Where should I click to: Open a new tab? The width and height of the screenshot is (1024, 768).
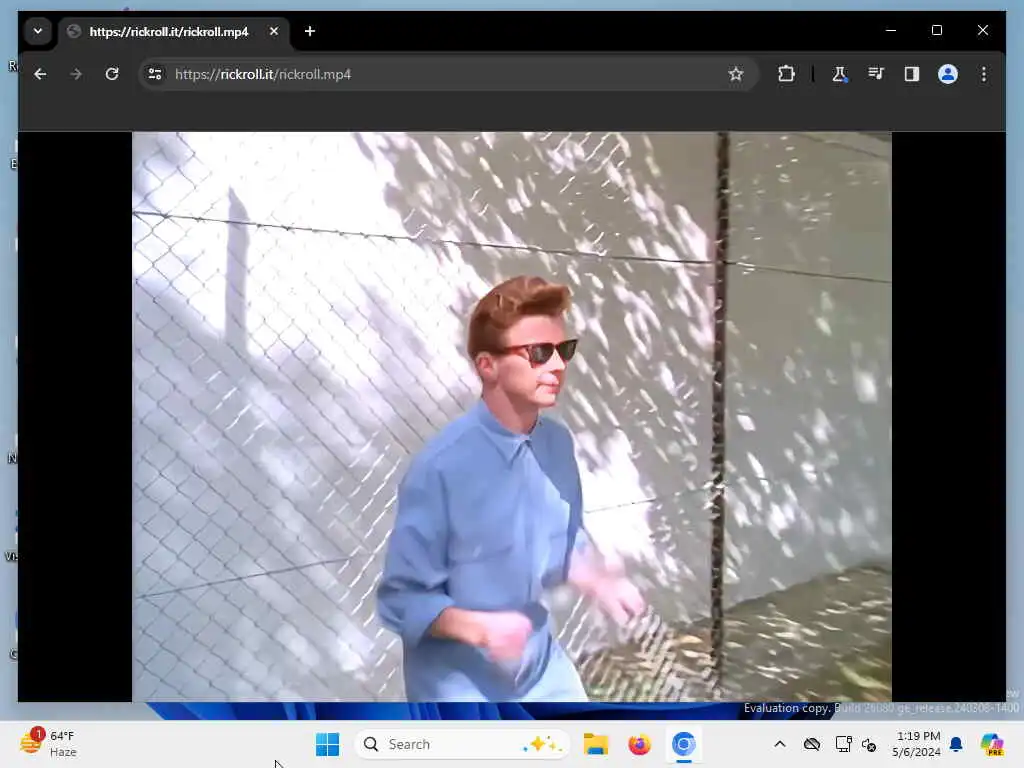click(x=310, y=31)
